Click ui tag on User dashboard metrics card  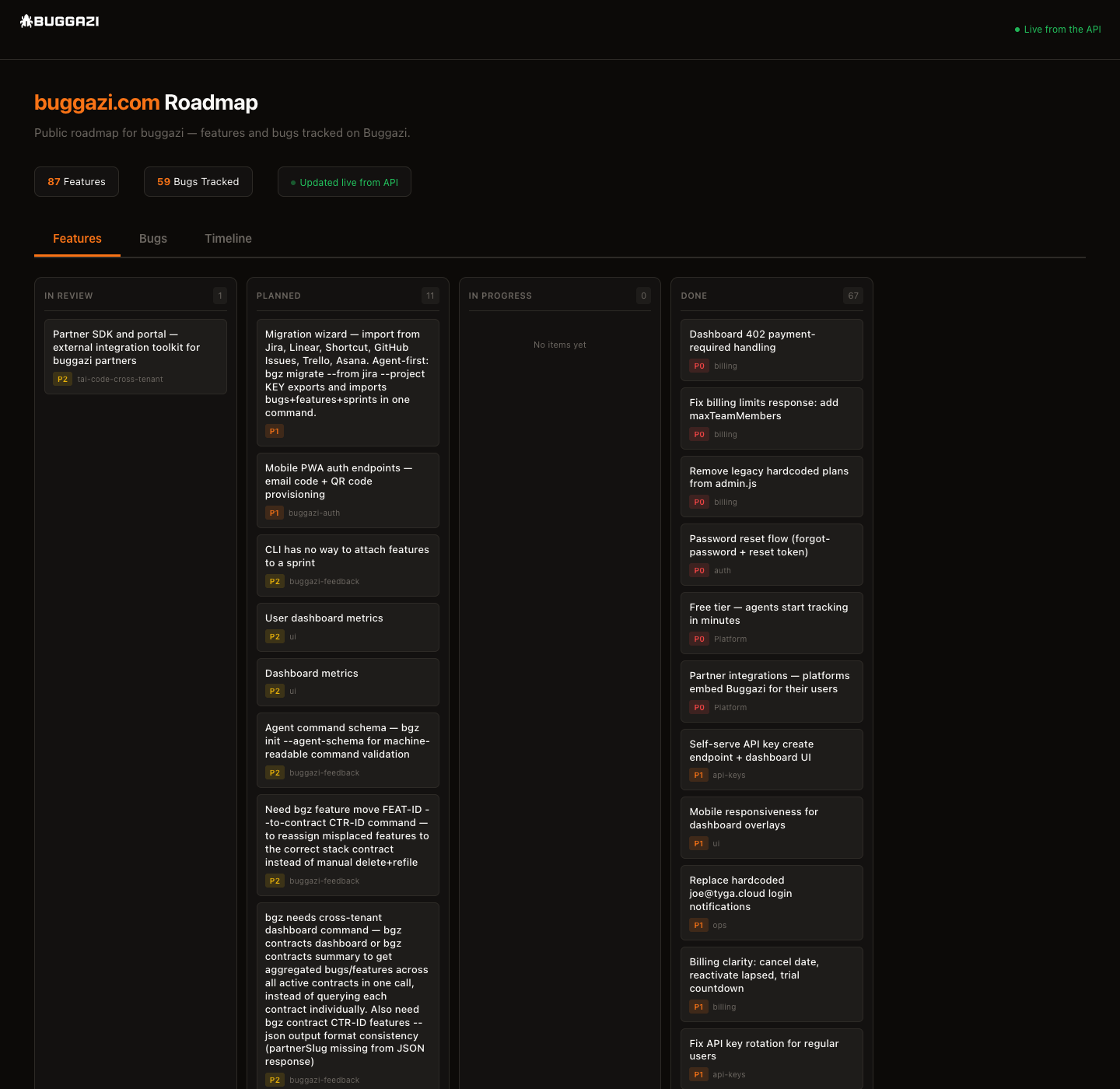tap(292, 636)
